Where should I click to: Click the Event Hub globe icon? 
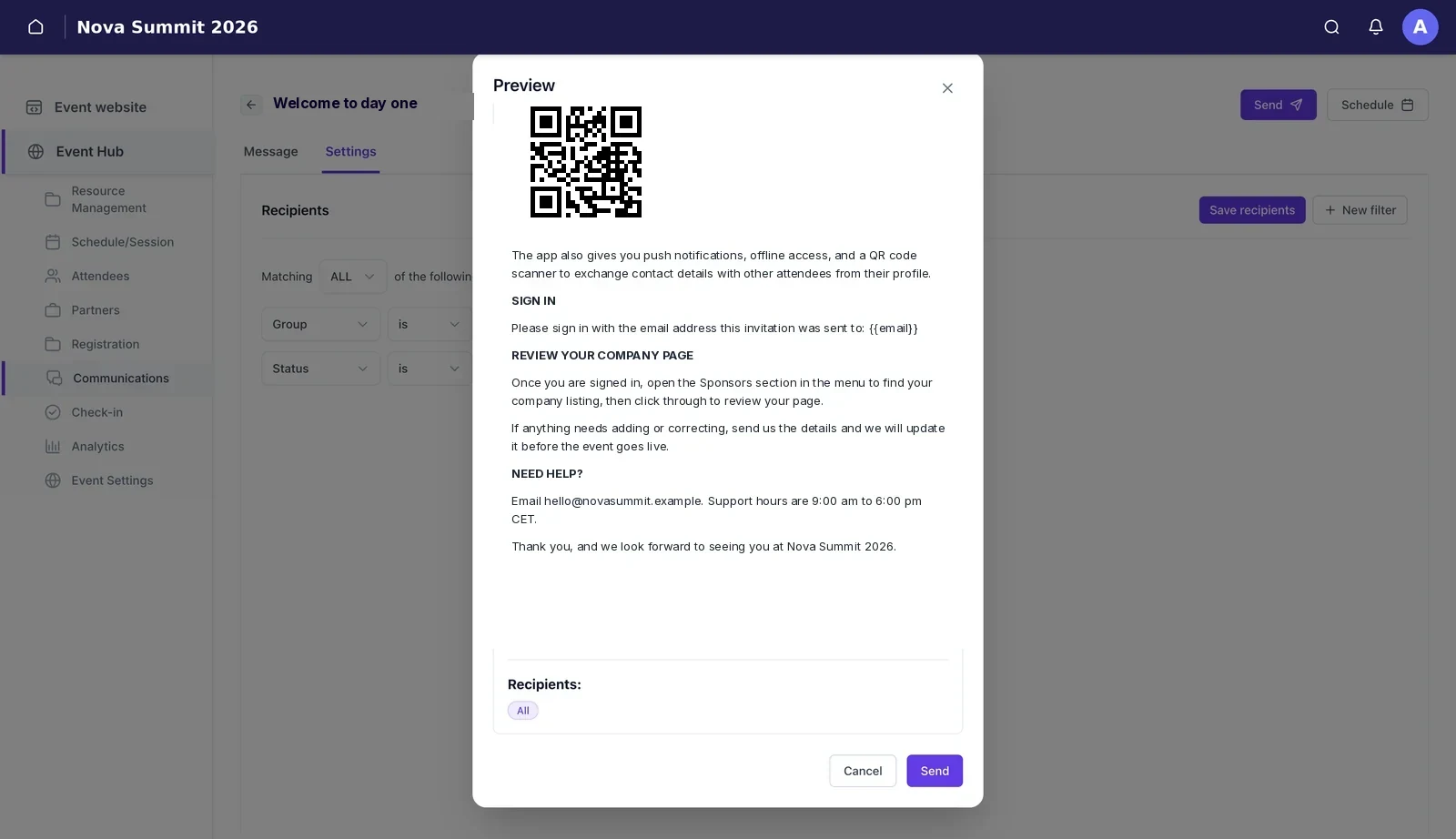(x=35, y=152)
